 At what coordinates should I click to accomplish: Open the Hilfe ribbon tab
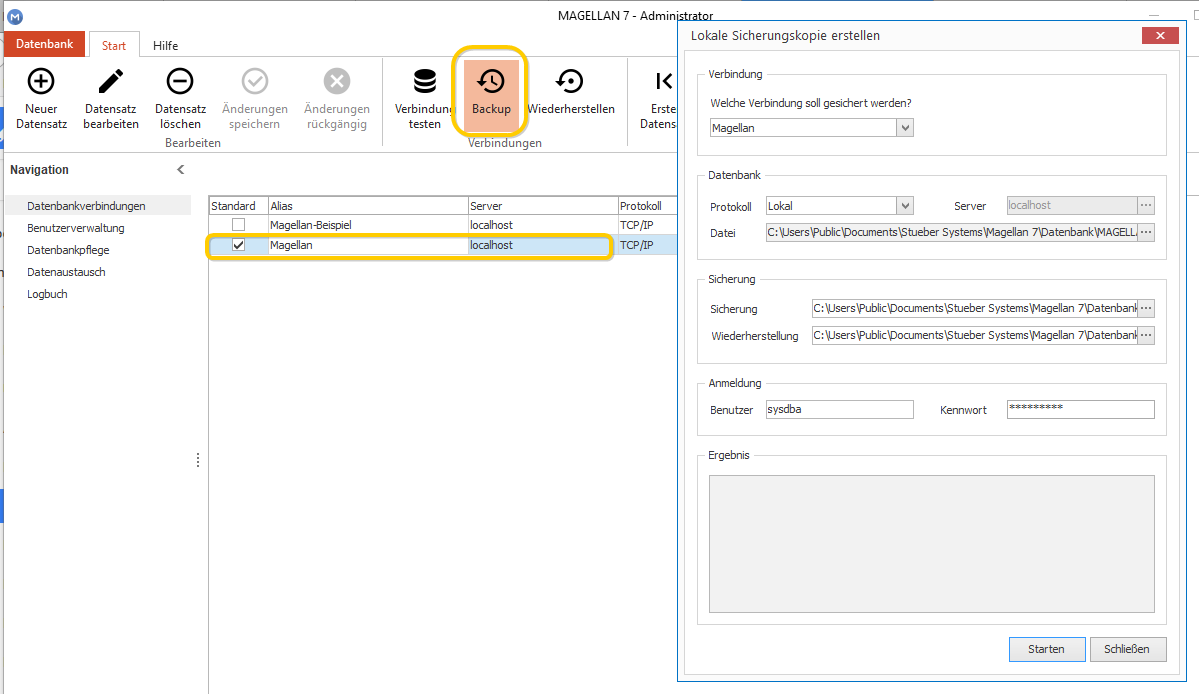click(x=165, y=45)
